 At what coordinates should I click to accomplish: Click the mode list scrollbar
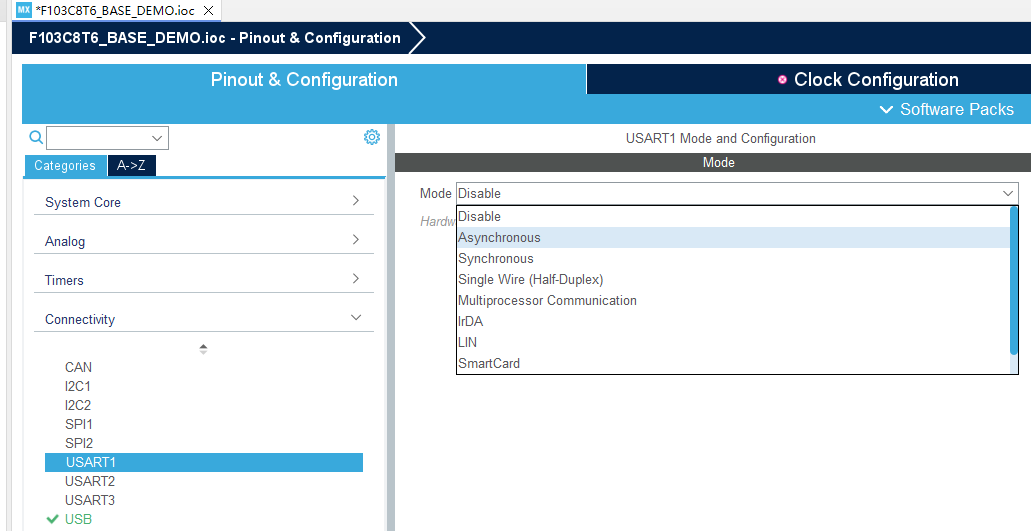coord(1014,281)
